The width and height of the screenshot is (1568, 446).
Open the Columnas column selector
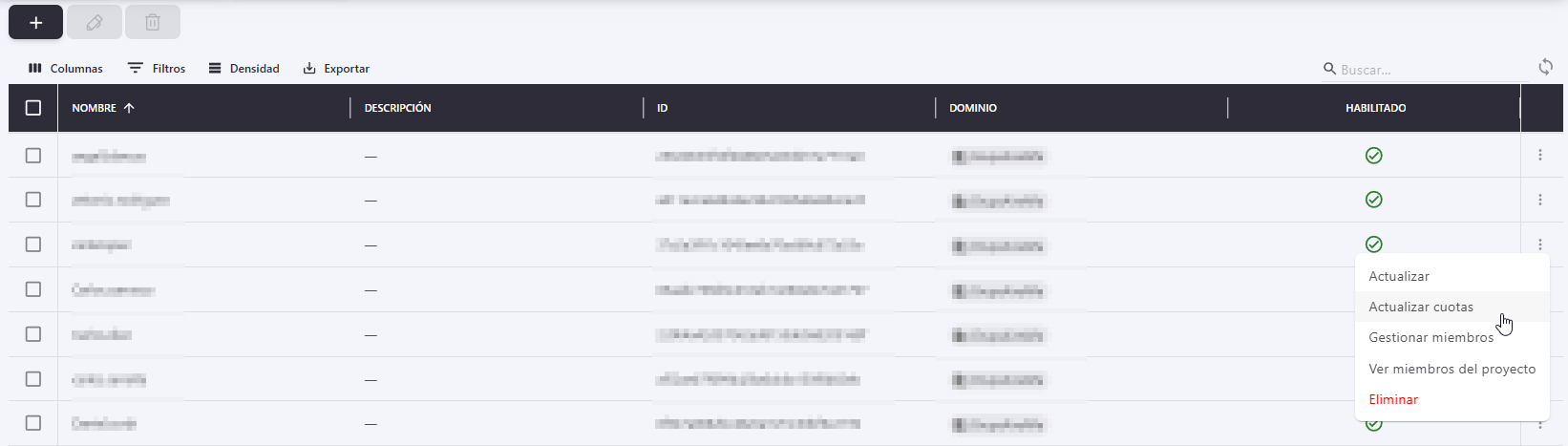(66, 69)
